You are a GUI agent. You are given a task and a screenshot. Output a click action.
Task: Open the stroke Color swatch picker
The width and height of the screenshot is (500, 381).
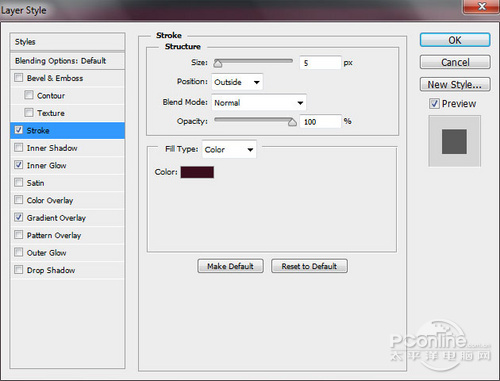point(197,172)
